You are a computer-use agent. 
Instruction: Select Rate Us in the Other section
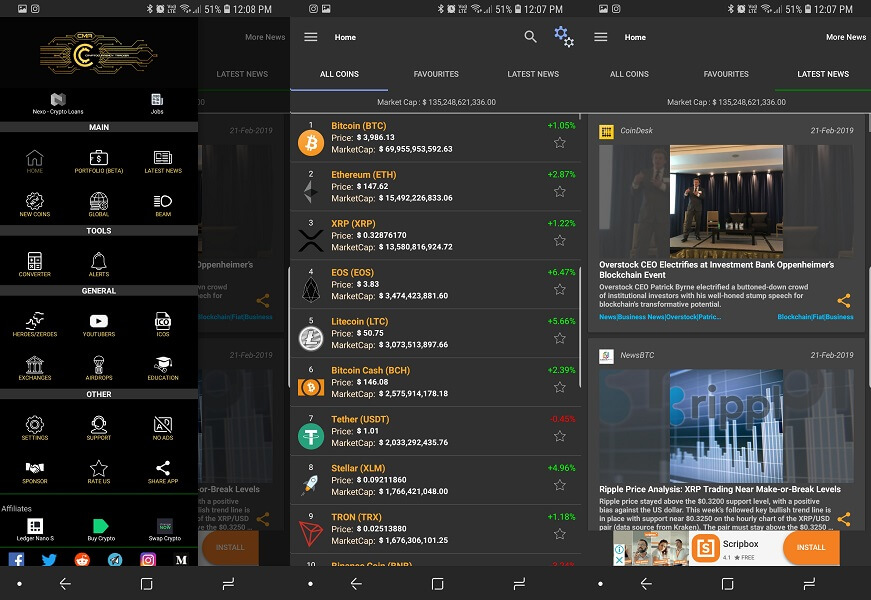click(99, 471)
